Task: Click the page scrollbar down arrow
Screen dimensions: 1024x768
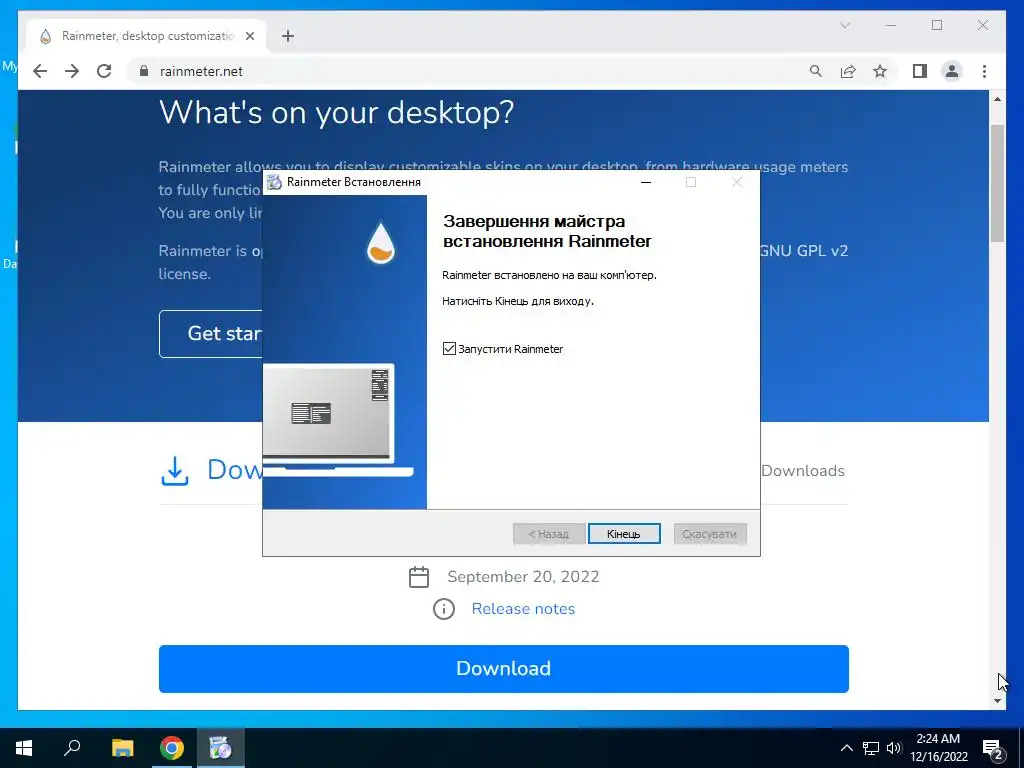Action: (x=997, y=701)
